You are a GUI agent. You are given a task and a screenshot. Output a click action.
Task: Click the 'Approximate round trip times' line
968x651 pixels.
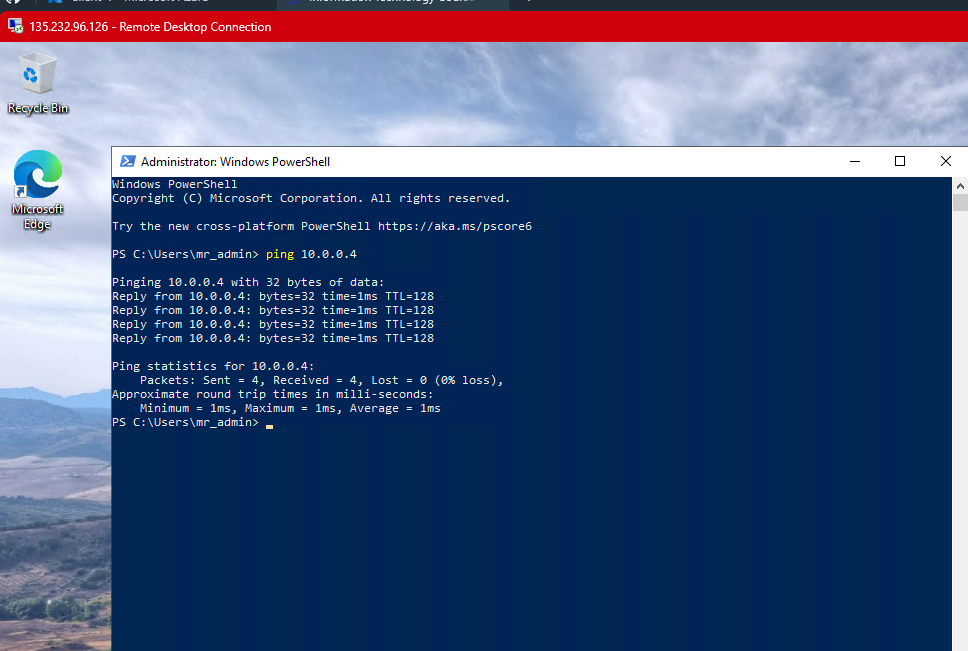tap(272, 394)
